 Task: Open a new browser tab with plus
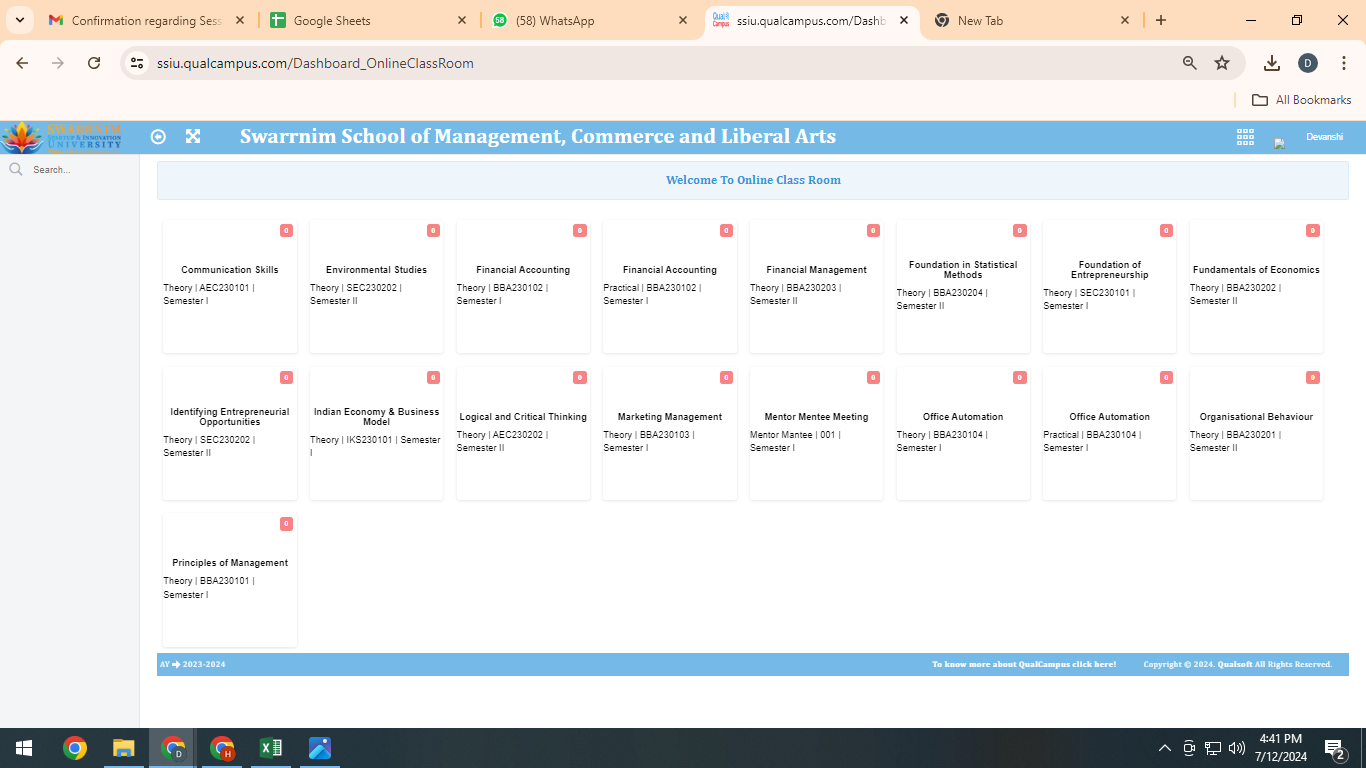pos(1161,20)
